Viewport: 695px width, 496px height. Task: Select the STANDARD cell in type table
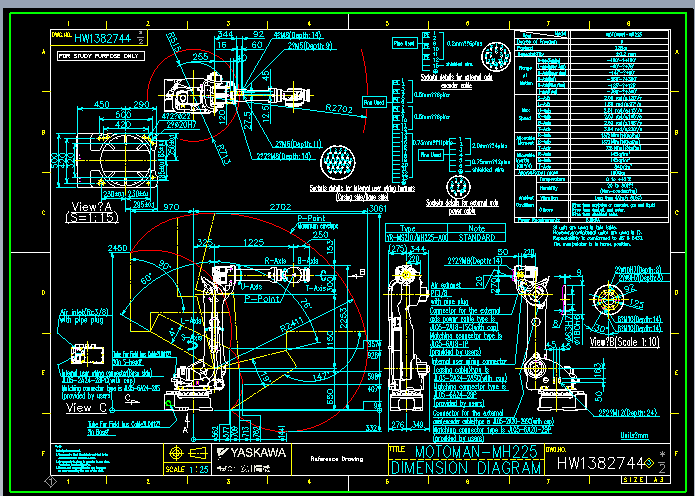[476, 238]
